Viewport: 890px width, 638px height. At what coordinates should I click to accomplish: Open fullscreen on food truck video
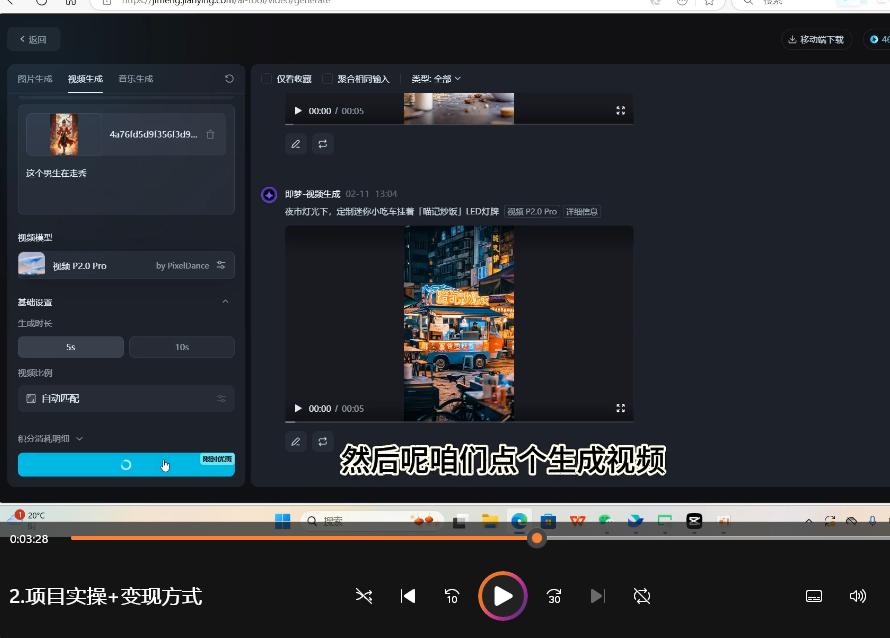620,408
